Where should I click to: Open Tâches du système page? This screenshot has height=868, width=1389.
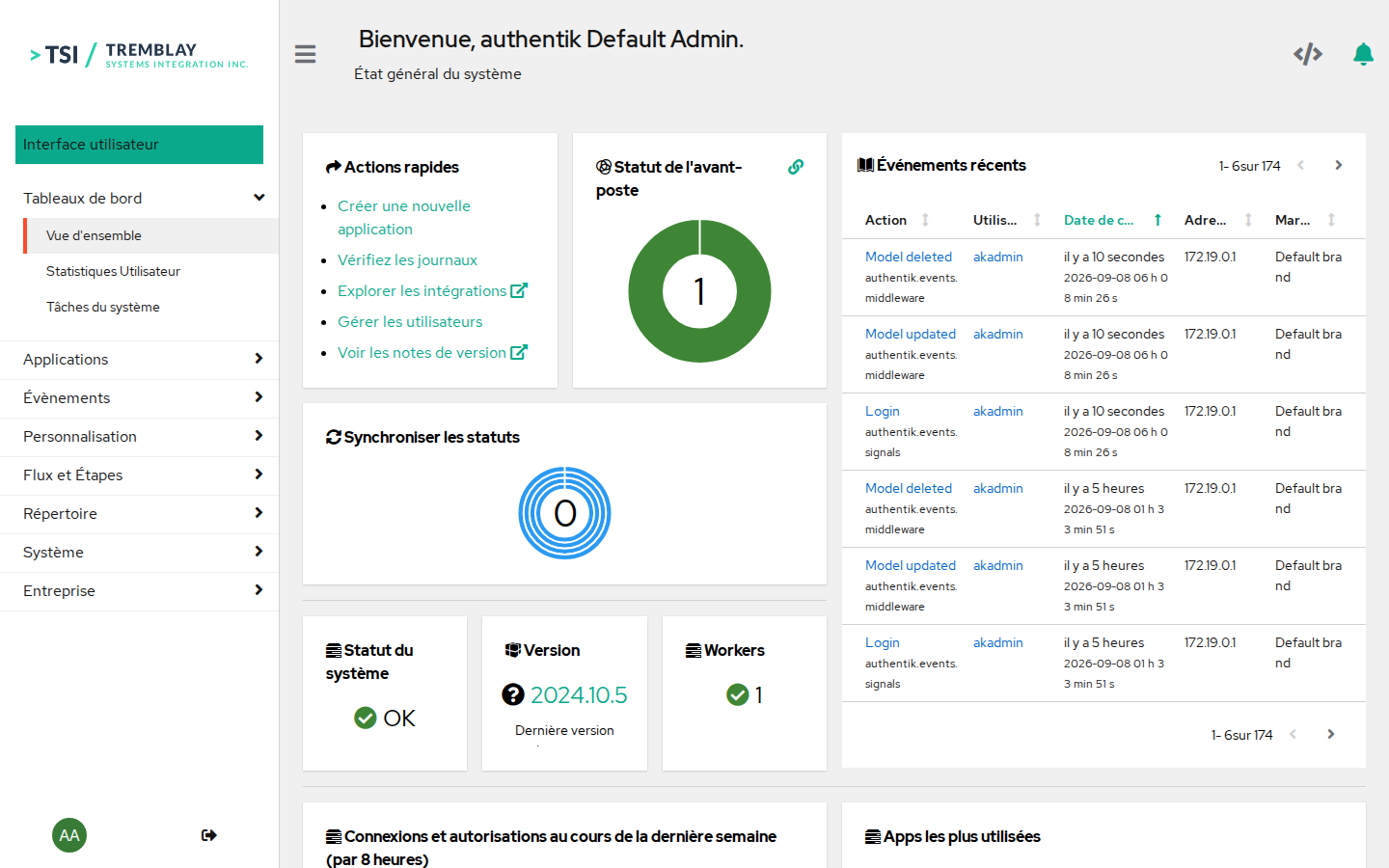151,307
